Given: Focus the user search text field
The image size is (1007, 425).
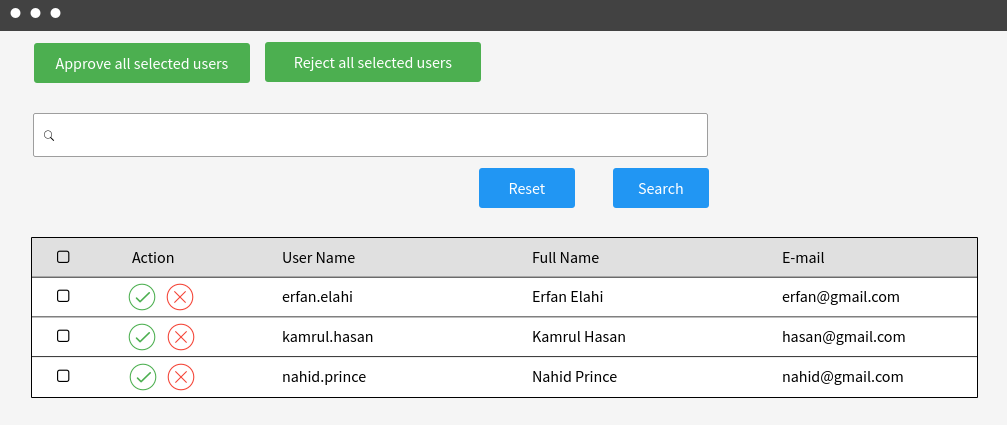Looking at the screenshot, I should click(371, 135).
